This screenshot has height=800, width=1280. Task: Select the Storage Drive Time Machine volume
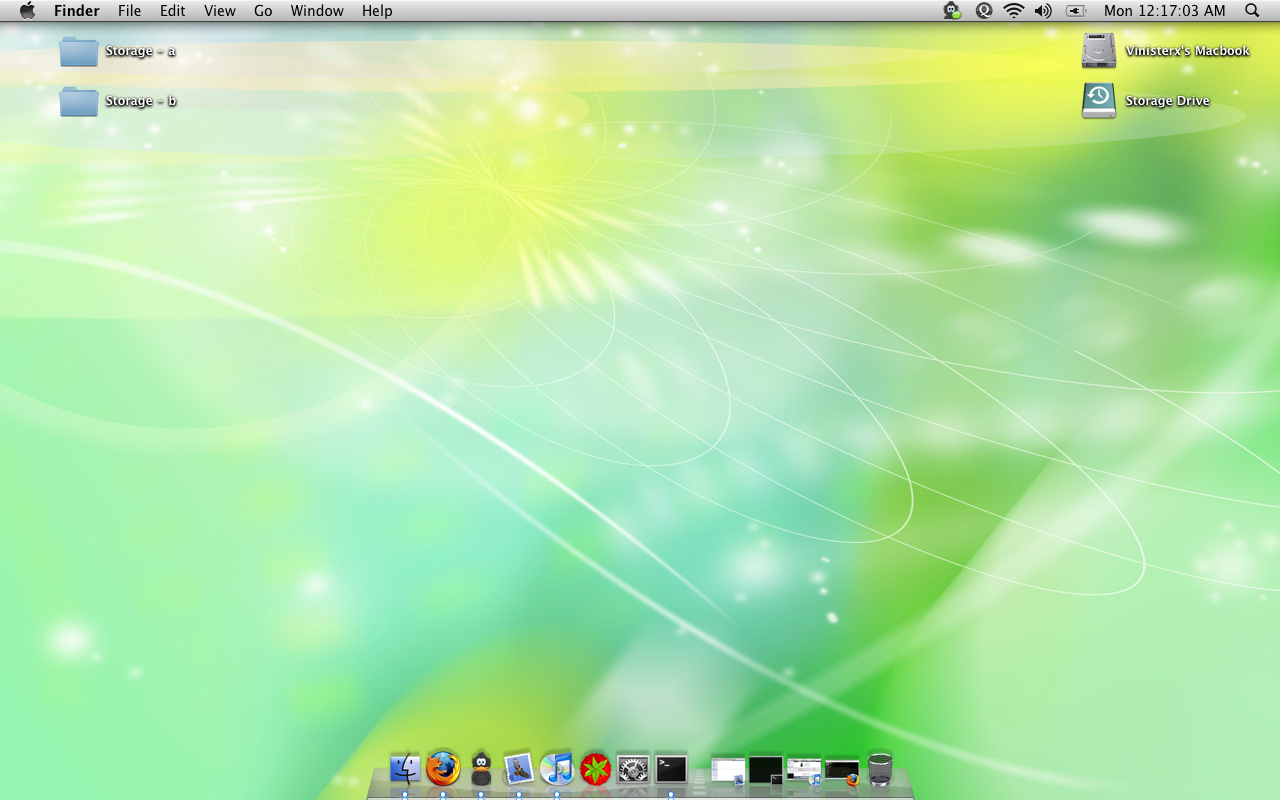pos(1098,101)
